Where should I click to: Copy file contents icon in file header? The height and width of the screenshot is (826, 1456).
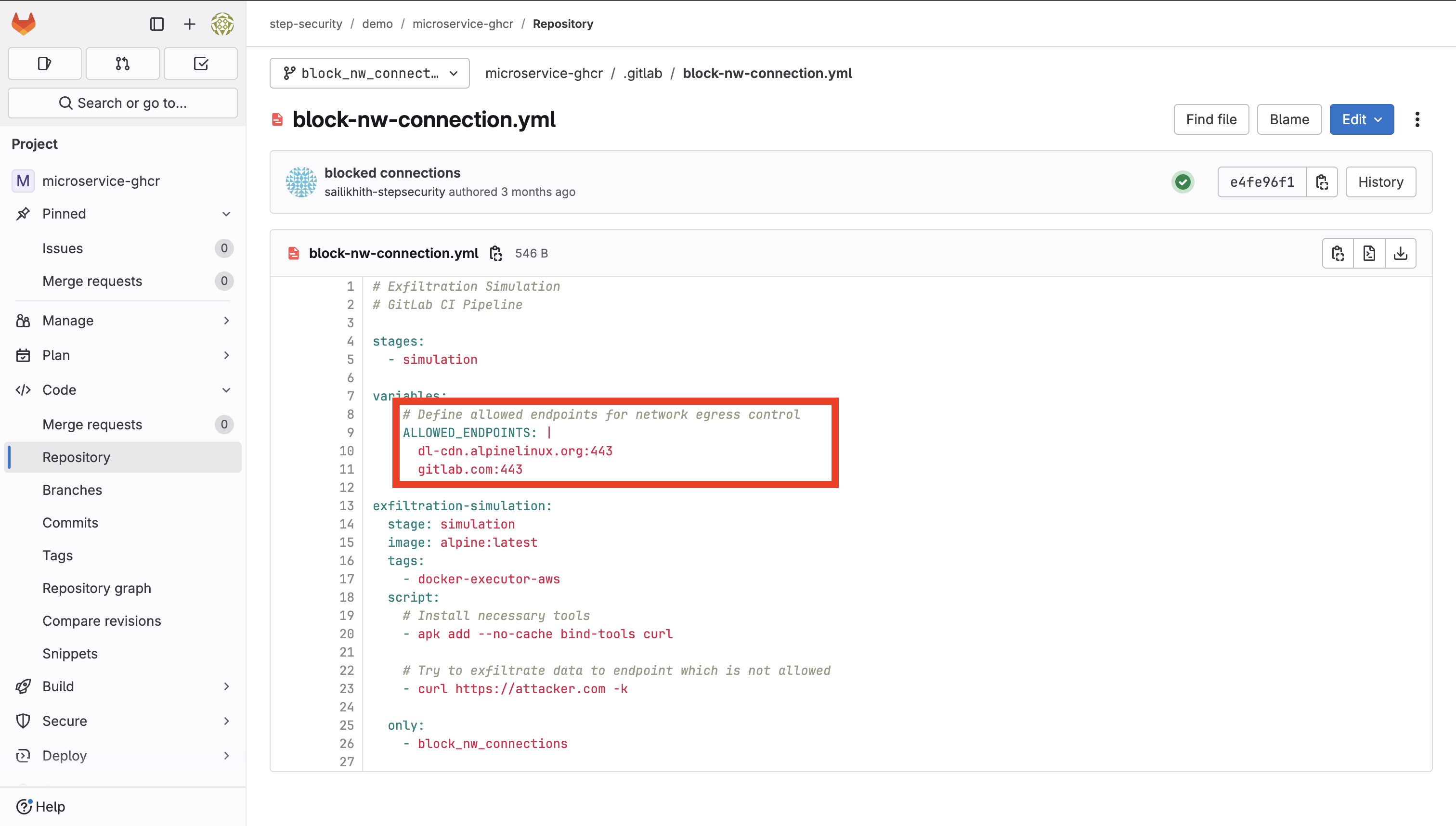tap(1338, 254)
